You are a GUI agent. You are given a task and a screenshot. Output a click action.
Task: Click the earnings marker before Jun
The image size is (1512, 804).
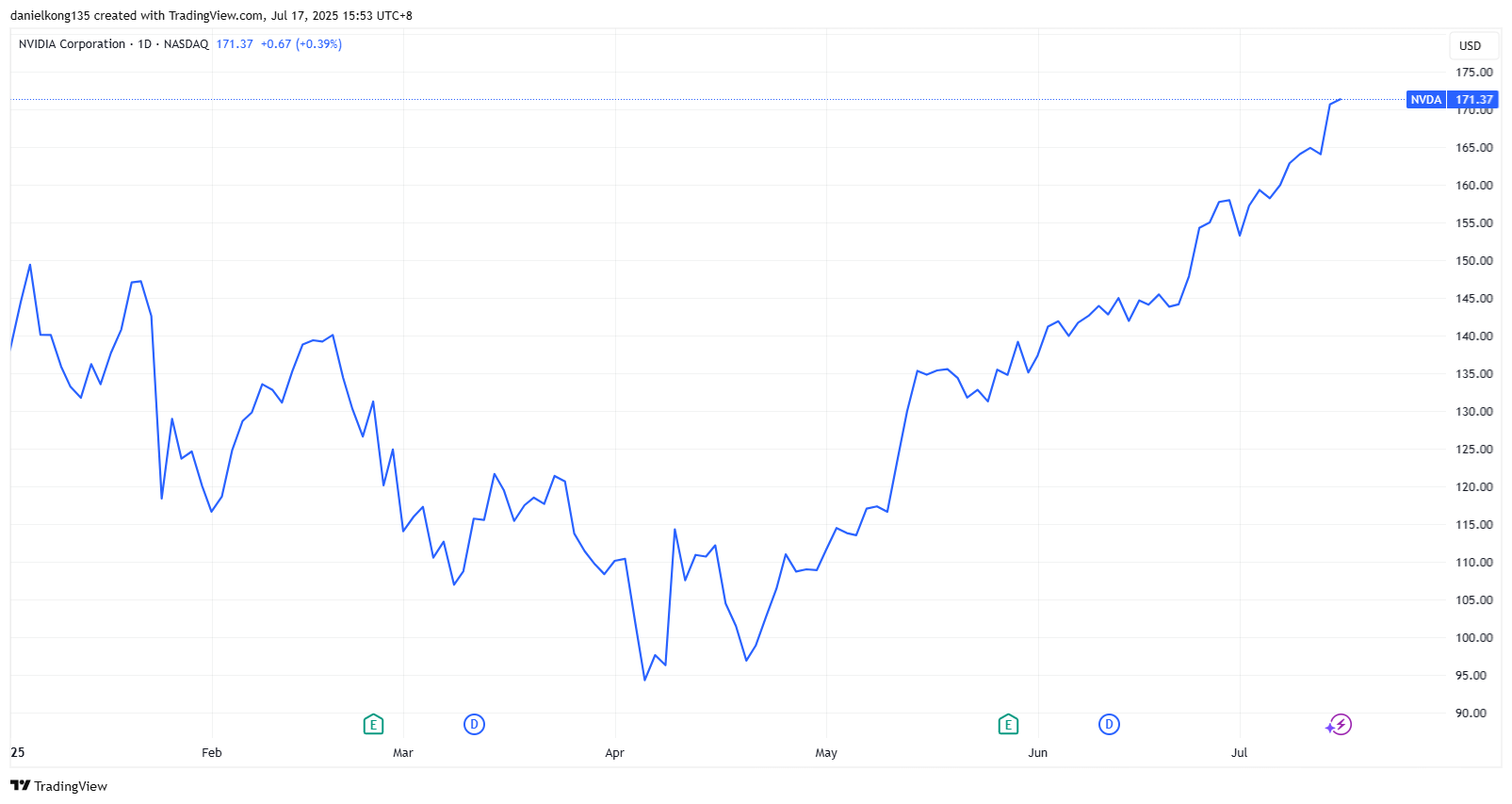click(x=1008, y=725)
